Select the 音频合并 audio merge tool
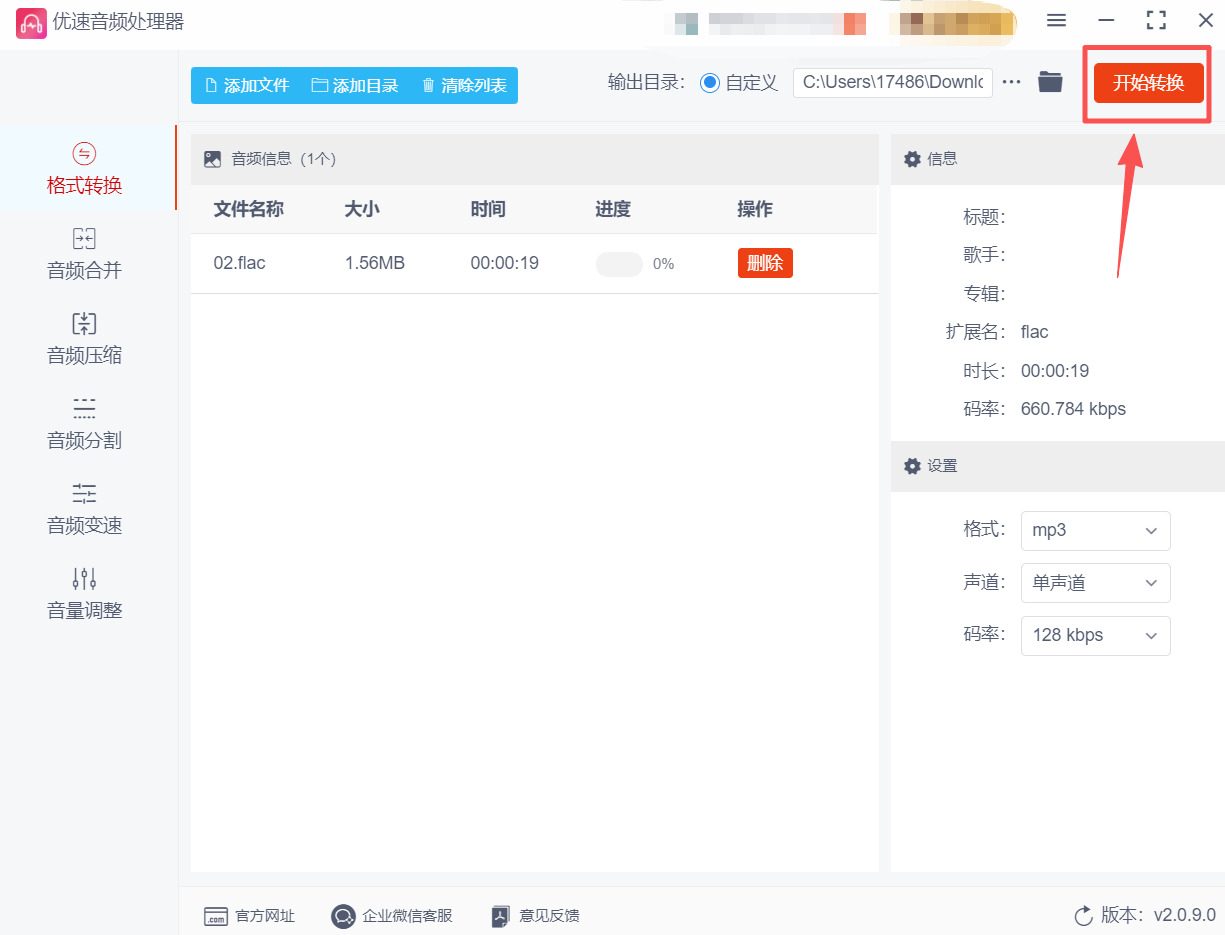The image size is (1225, 935). pos(85,254)
